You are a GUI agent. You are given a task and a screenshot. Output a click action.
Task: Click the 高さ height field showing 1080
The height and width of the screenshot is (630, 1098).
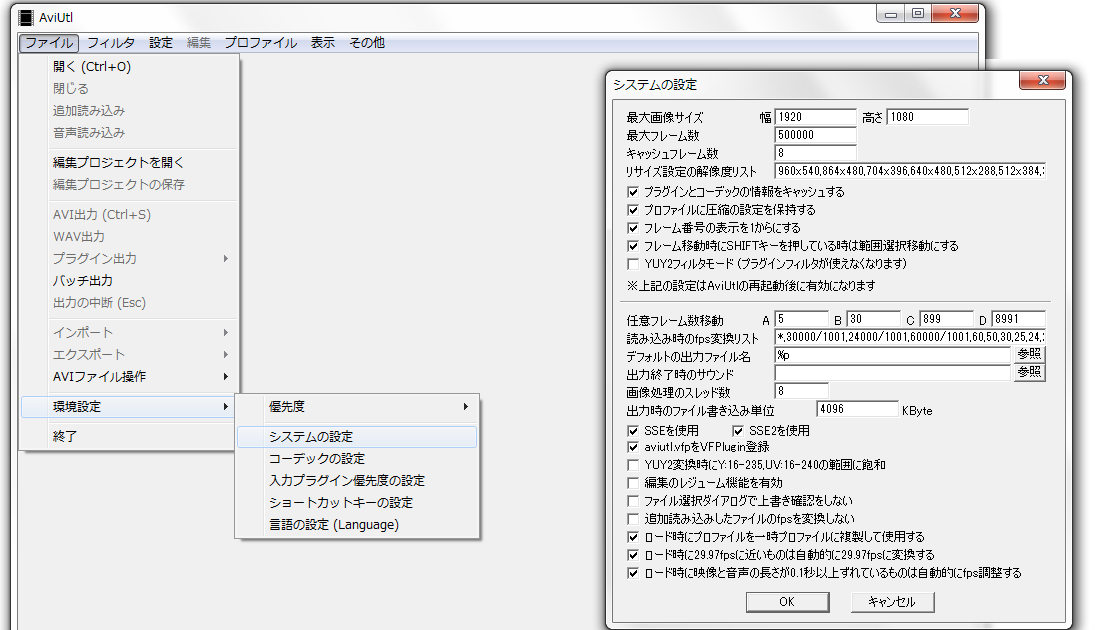(x=928, y=117)
